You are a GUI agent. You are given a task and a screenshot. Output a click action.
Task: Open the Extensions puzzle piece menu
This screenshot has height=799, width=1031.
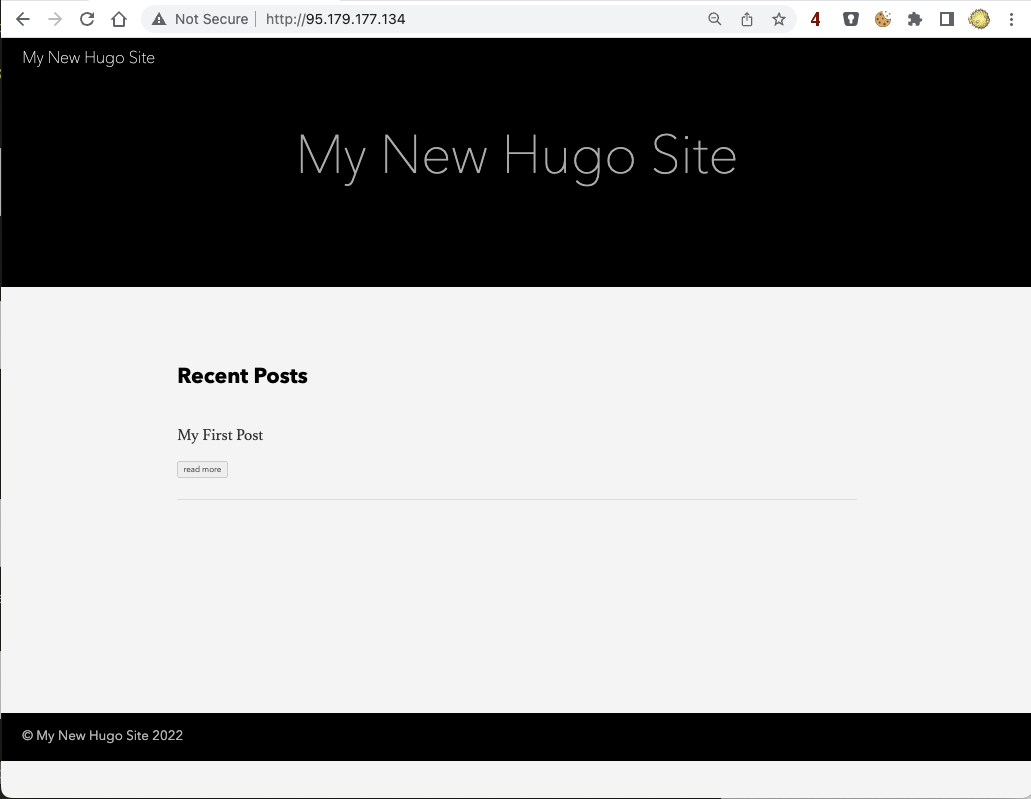pyautogui.click(x=915, y=19)
